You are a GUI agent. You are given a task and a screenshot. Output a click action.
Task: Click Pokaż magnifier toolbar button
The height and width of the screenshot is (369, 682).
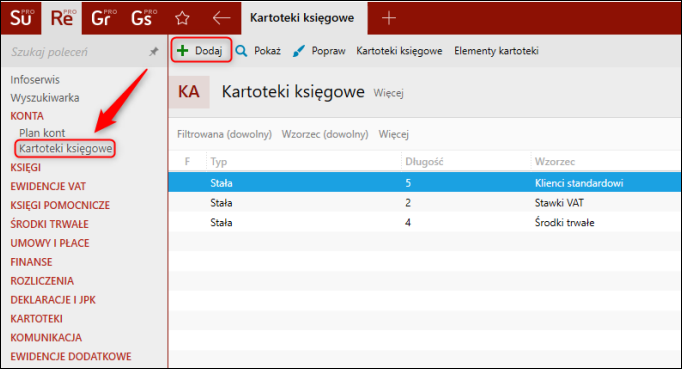pyautogui.click(x=258, y=51)
